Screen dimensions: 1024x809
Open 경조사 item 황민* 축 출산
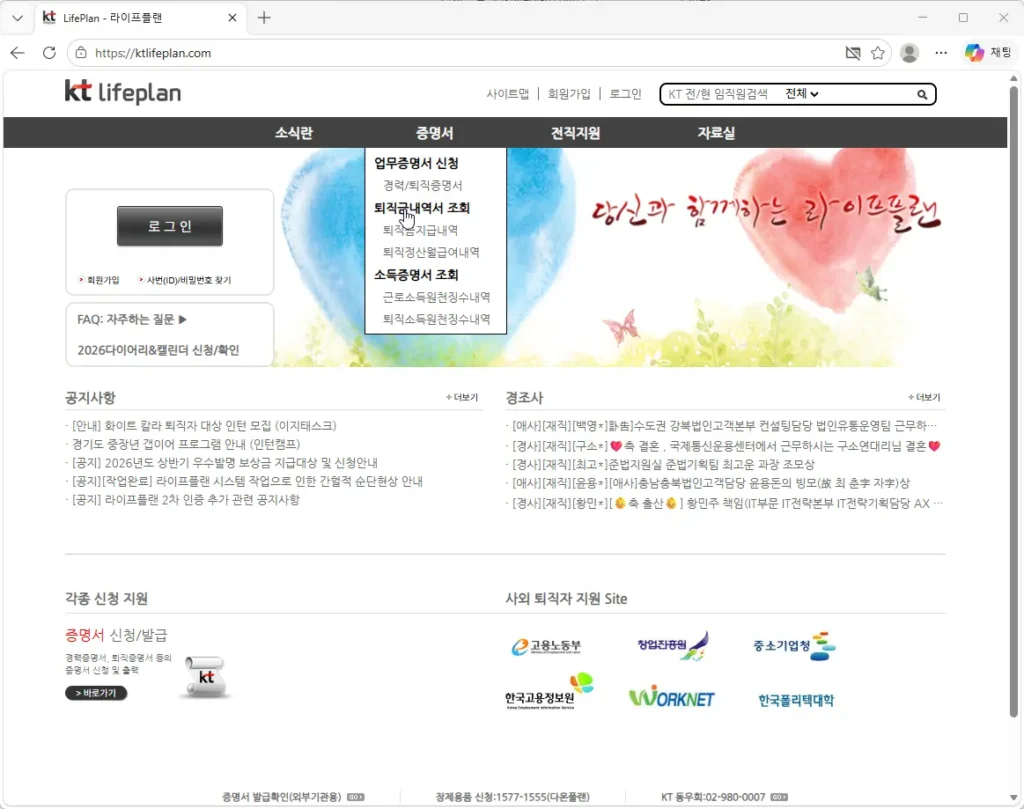coord(727,503)
